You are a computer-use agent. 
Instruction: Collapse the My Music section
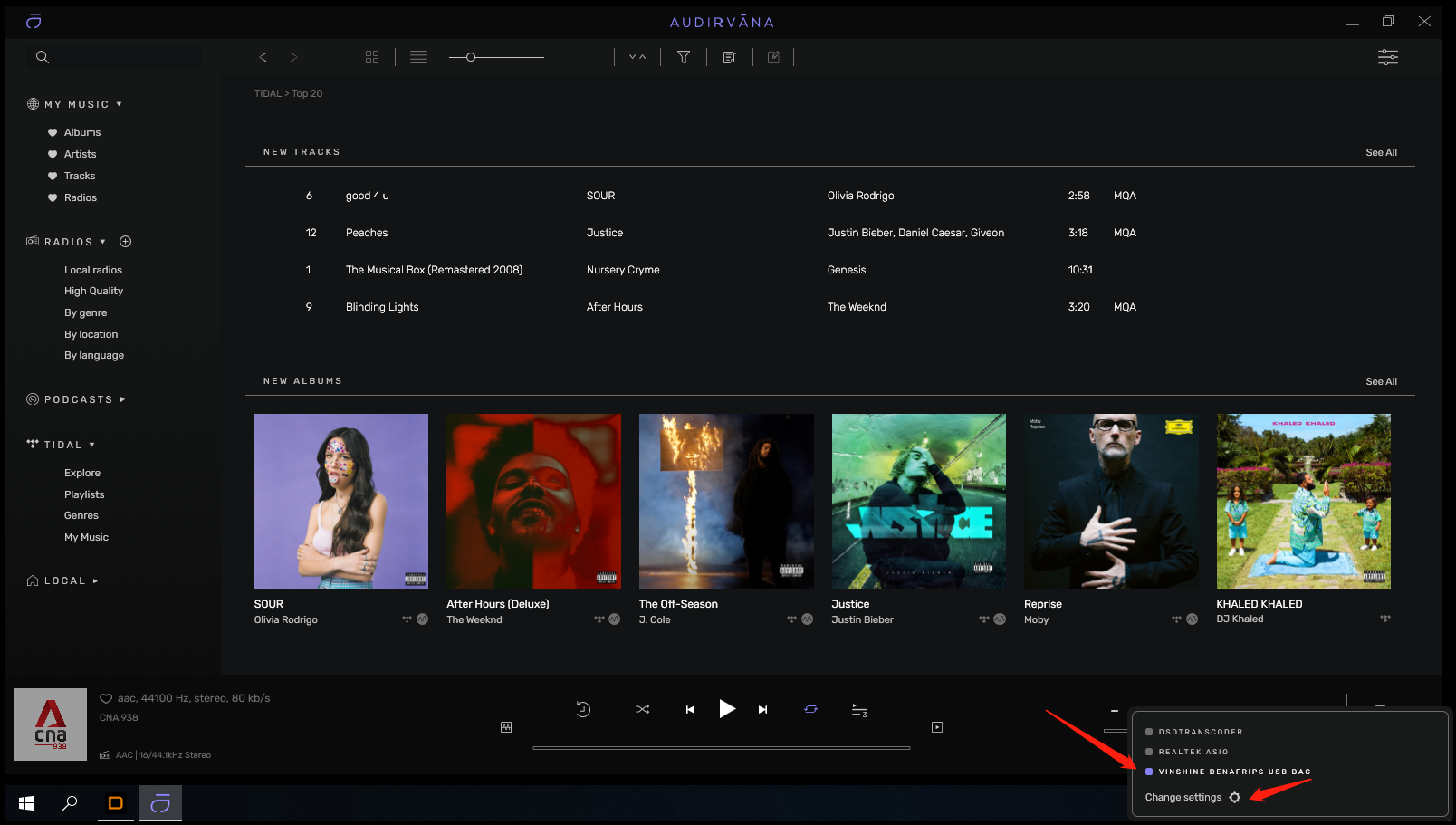point(119,104)
